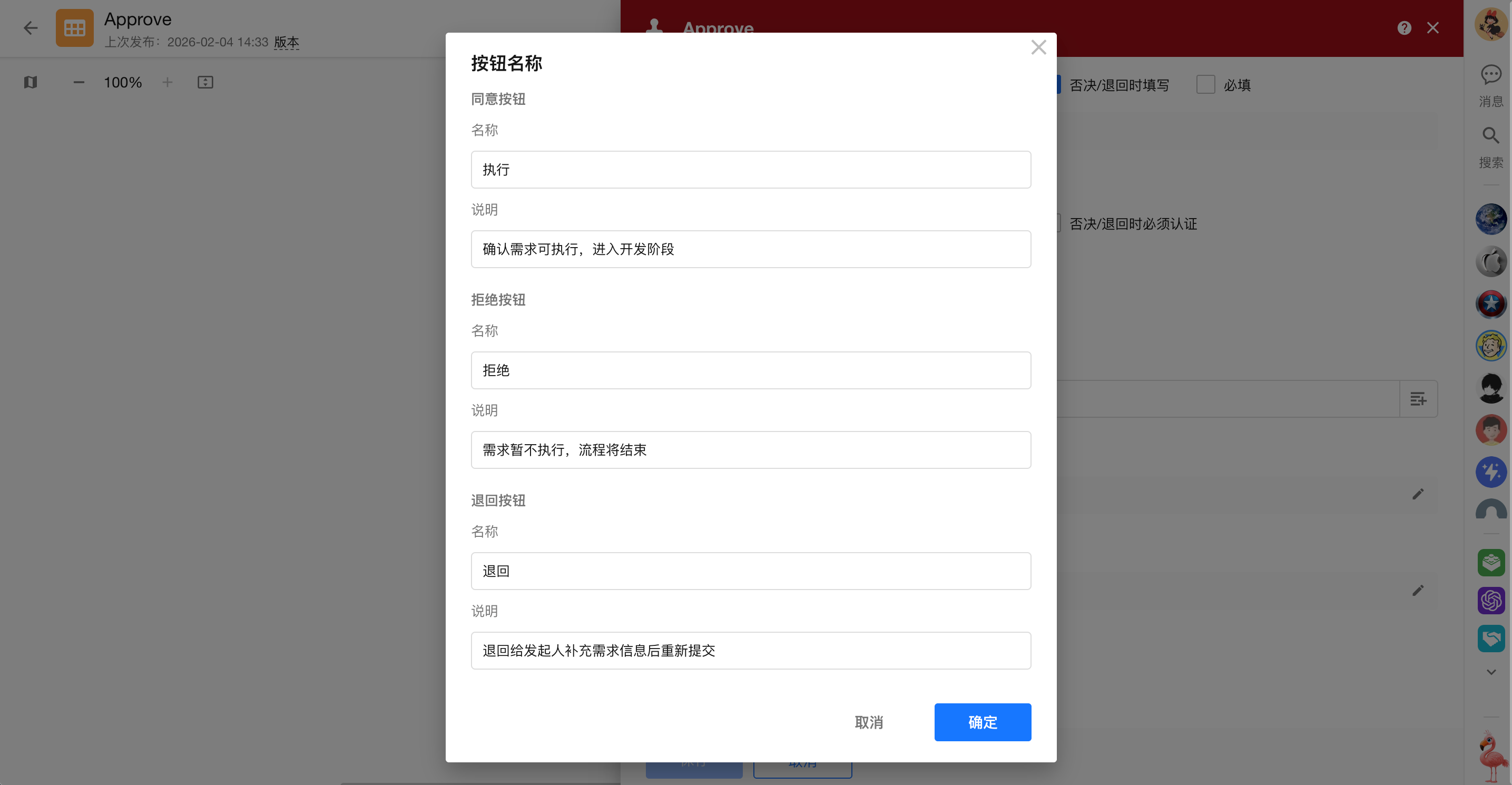Open the teal handshake app icon

click(x=1491, y=638)
